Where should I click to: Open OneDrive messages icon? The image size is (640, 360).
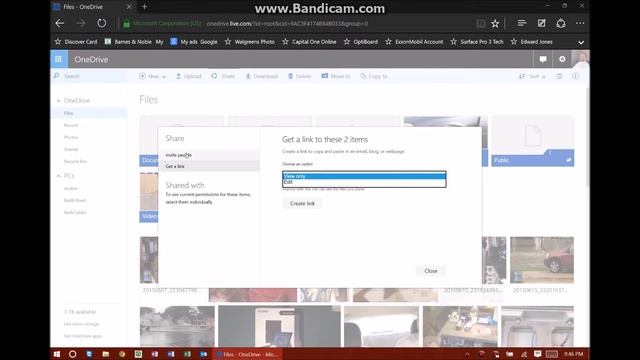(x=543, y=59)
